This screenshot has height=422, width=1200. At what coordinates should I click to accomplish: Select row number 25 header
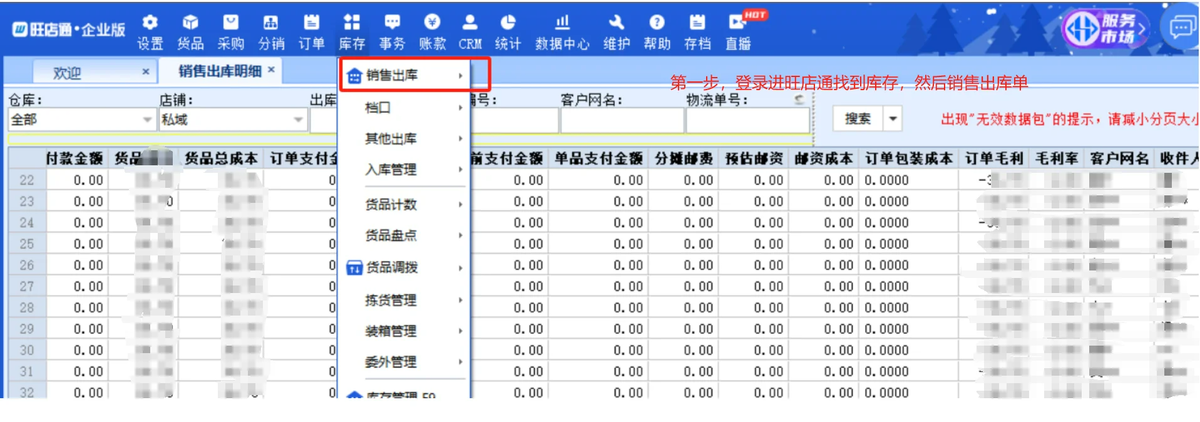tap(26, 244)
